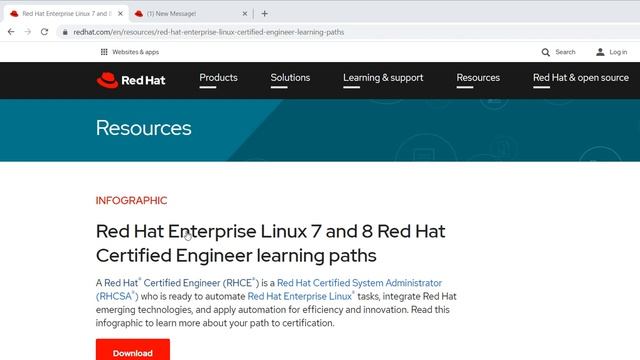This screenshot has width=640, height=360.
Task: Switch to the (1) New Message tab
Action: (x=190, y=13)
